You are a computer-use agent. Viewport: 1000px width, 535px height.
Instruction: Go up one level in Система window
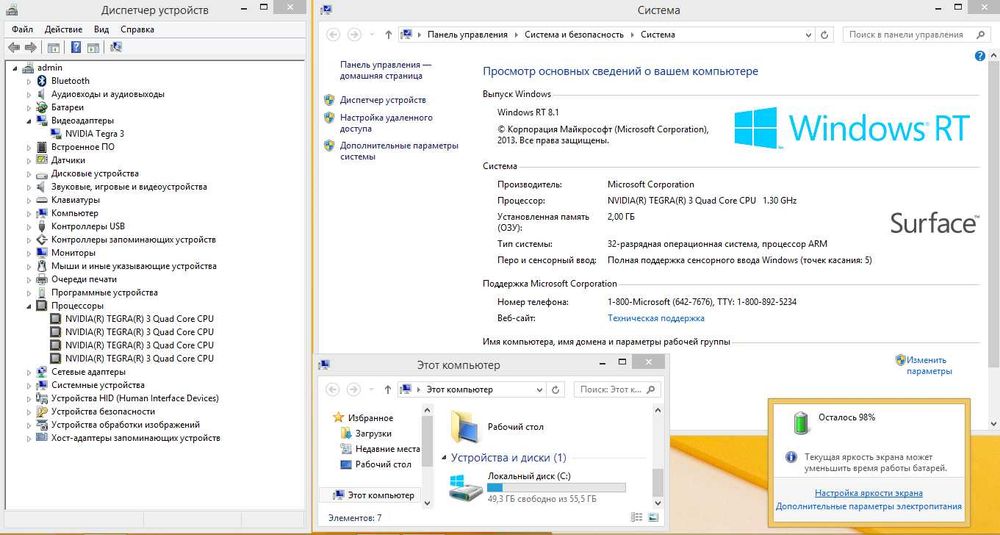[x=388, y=35]
